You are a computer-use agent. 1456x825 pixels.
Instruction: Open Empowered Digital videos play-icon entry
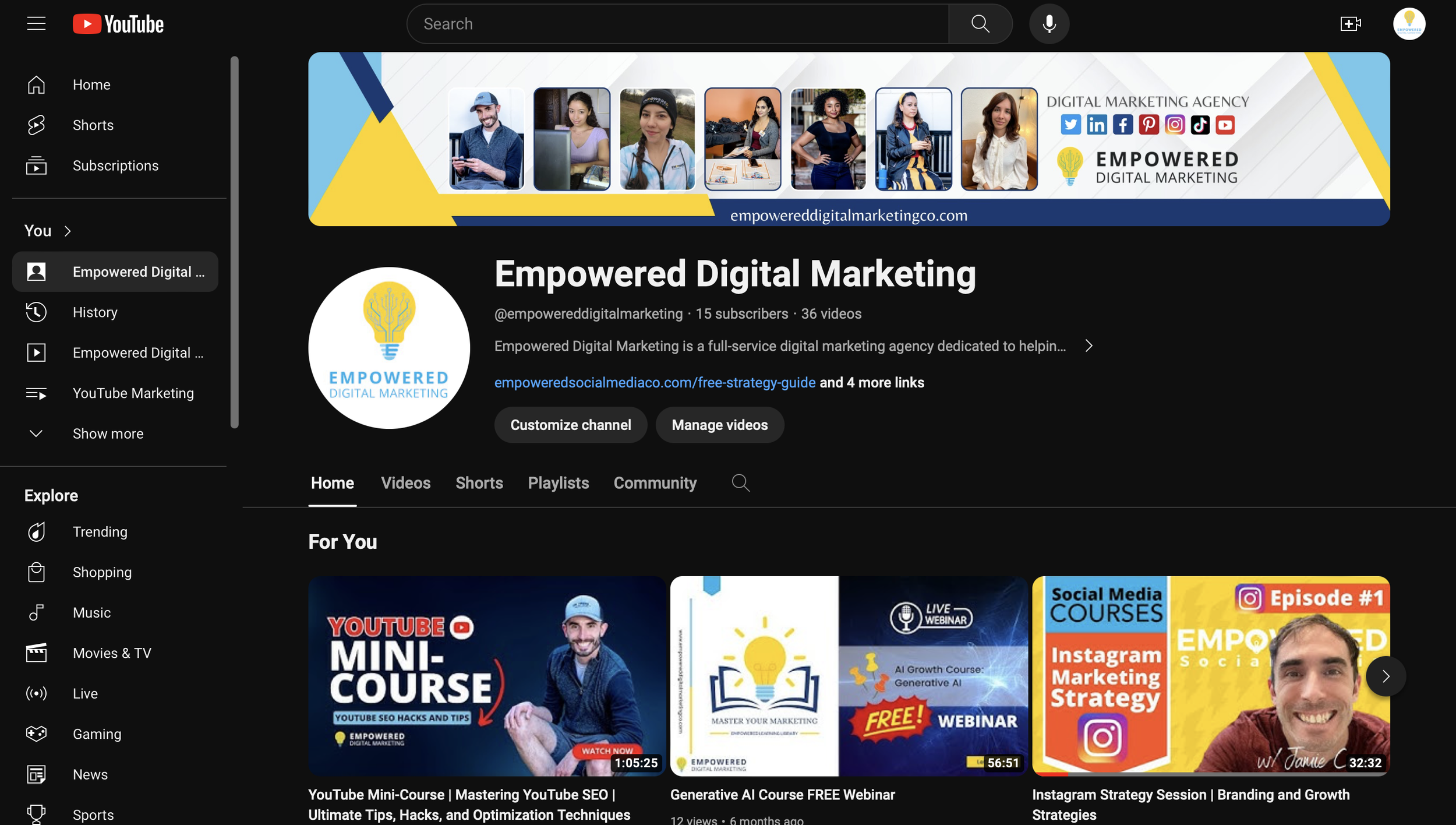click(115, 352)
